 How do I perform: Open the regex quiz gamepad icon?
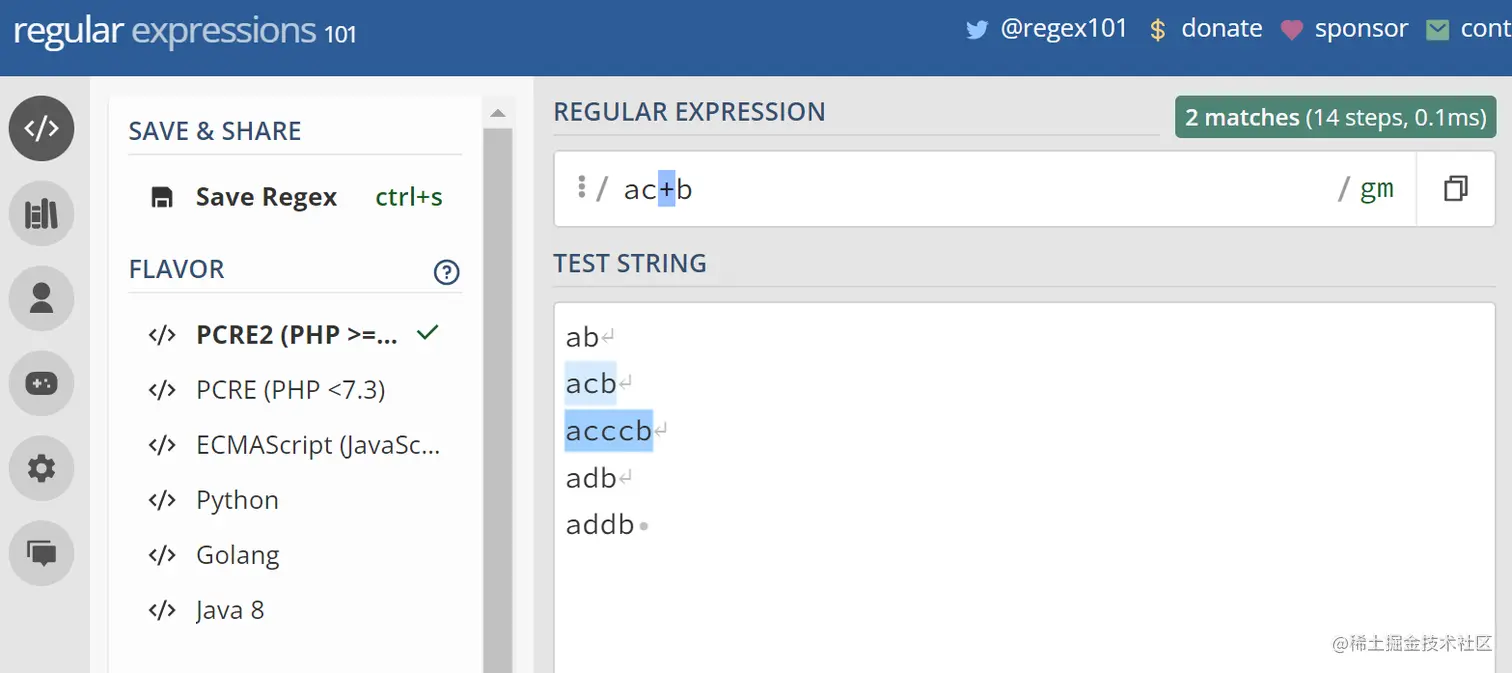click(41, 383)
